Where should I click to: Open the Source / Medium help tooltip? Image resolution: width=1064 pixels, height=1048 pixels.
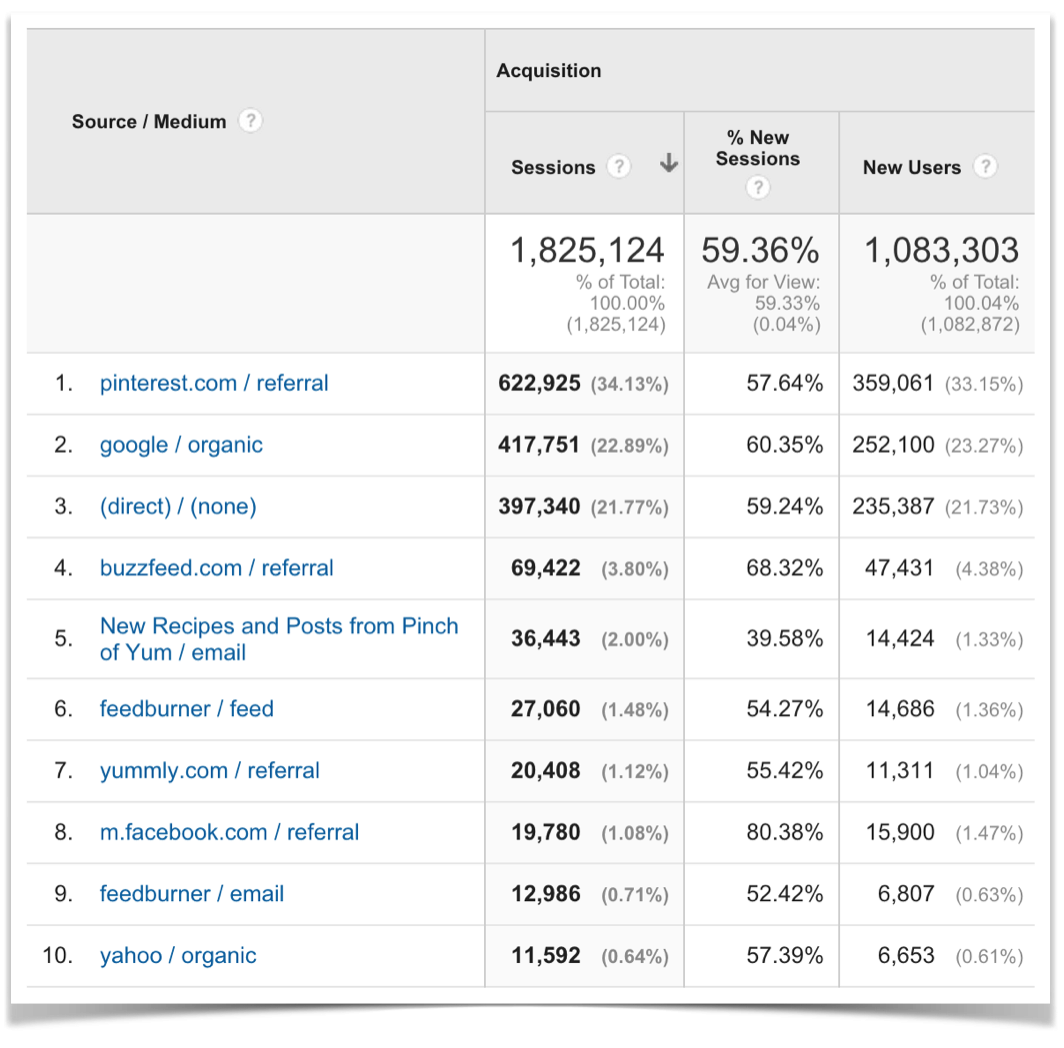point(250,120)
